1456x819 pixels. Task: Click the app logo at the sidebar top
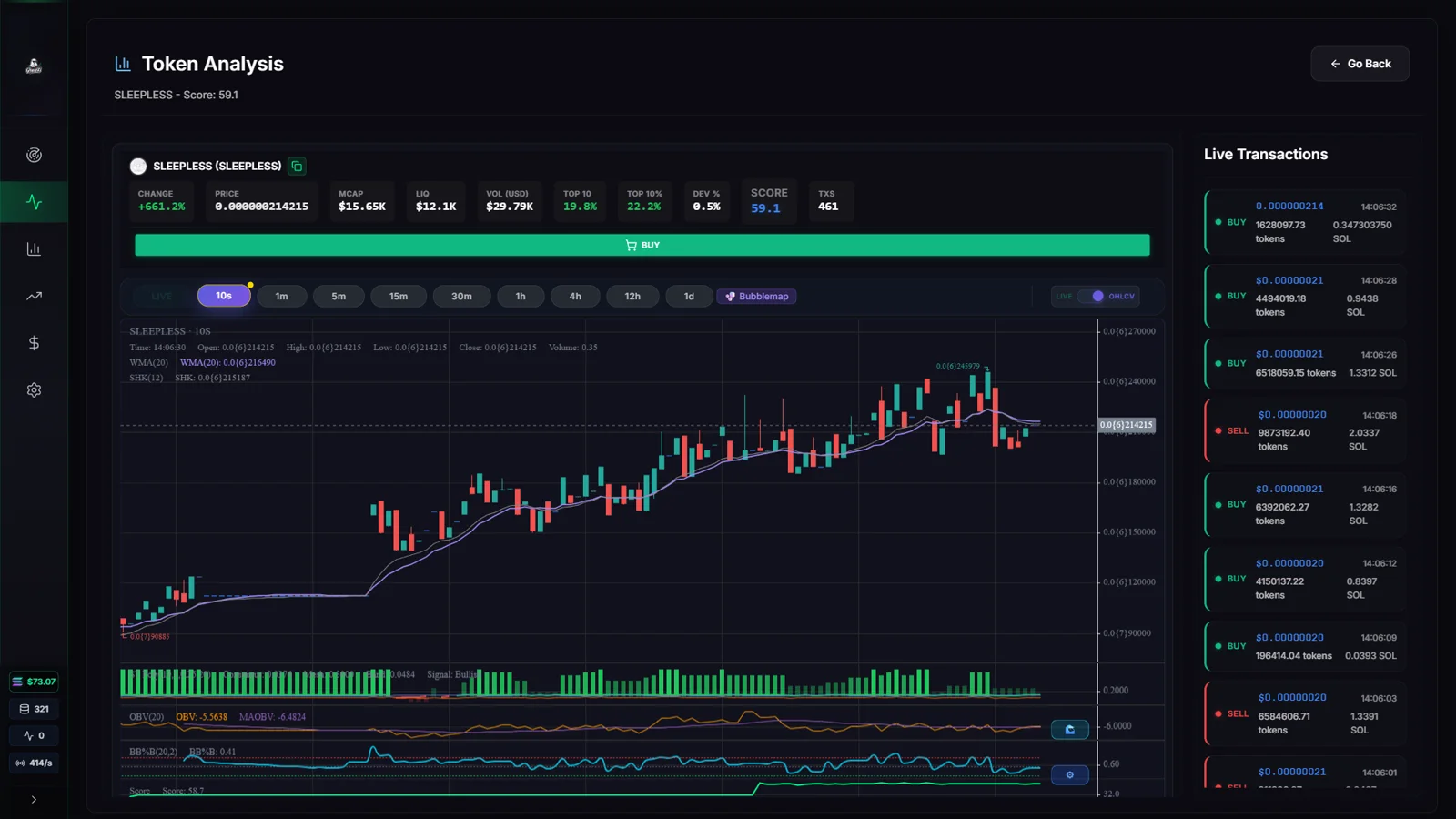34,66
